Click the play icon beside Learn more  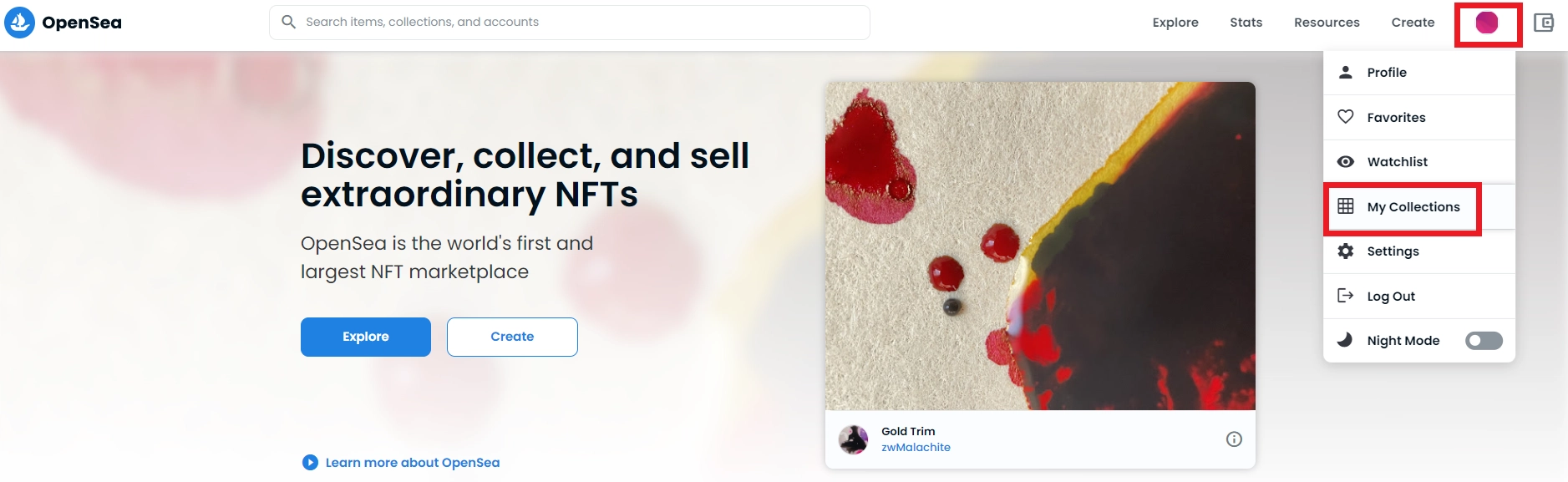click(x=310, y=463)
